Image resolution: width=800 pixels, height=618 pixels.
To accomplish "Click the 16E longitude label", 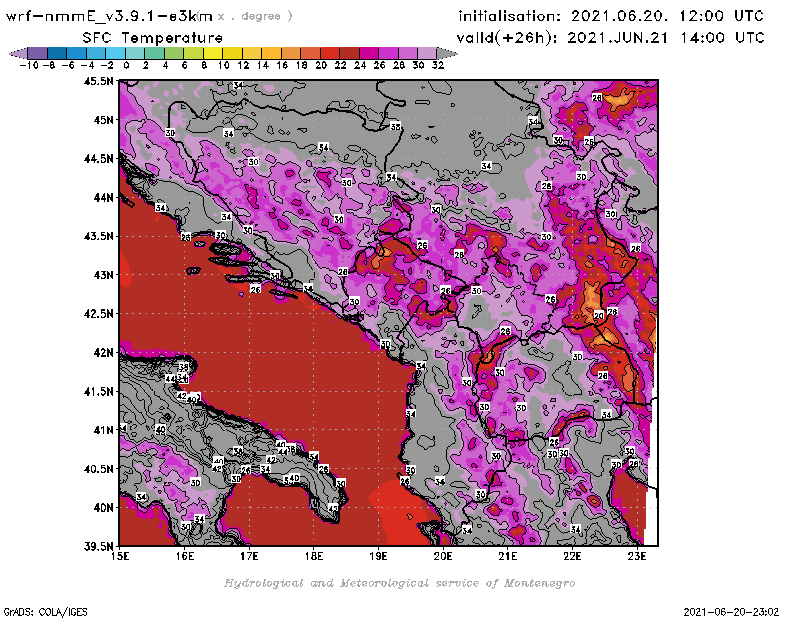I will click(185, 556).
